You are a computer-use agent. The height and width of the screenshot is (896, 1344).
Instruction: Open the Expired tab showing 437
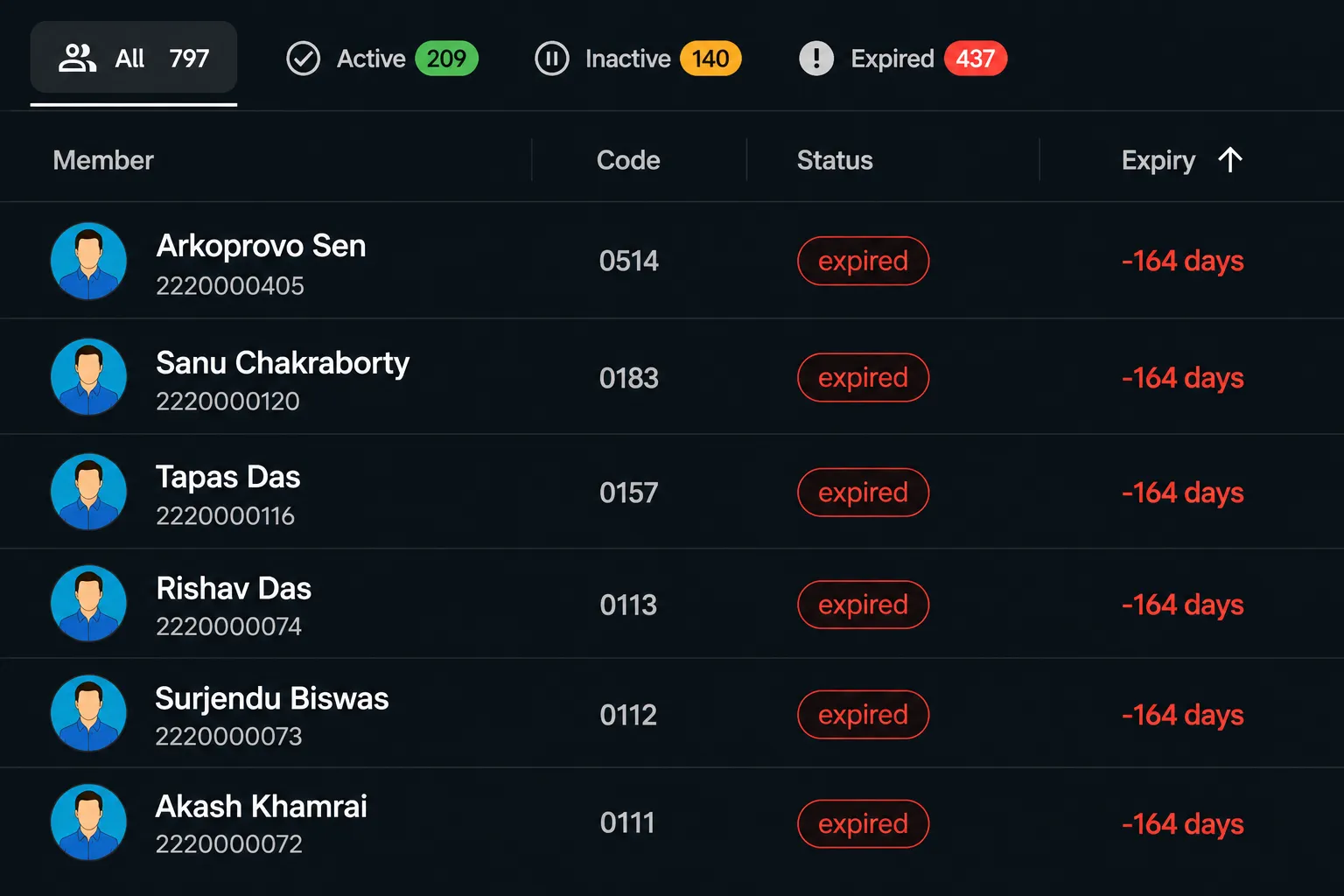pyautogui.click(x=903, y=59)
